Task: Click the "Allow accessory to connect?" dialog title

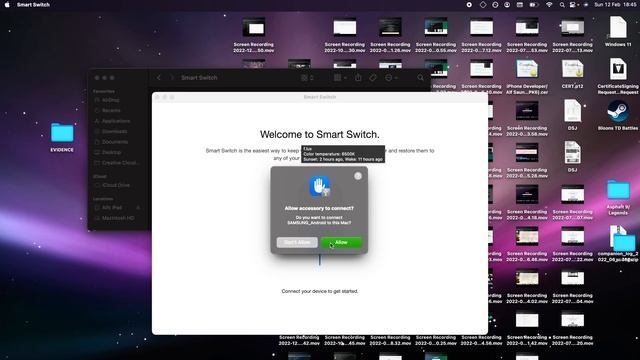Action: point(319,208)
